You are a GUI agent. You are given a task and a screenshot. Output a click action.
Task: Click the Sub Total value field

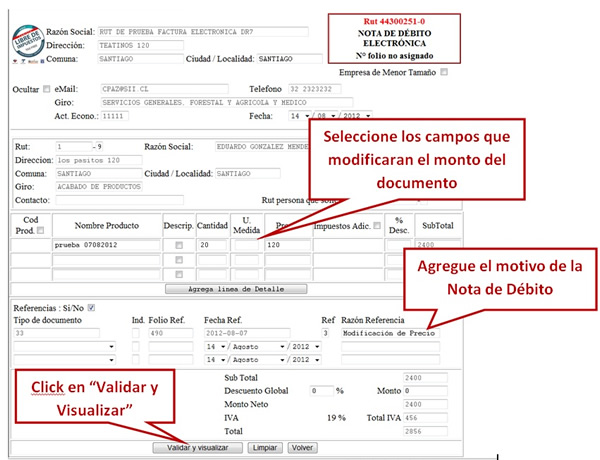[x=425, y=378]
